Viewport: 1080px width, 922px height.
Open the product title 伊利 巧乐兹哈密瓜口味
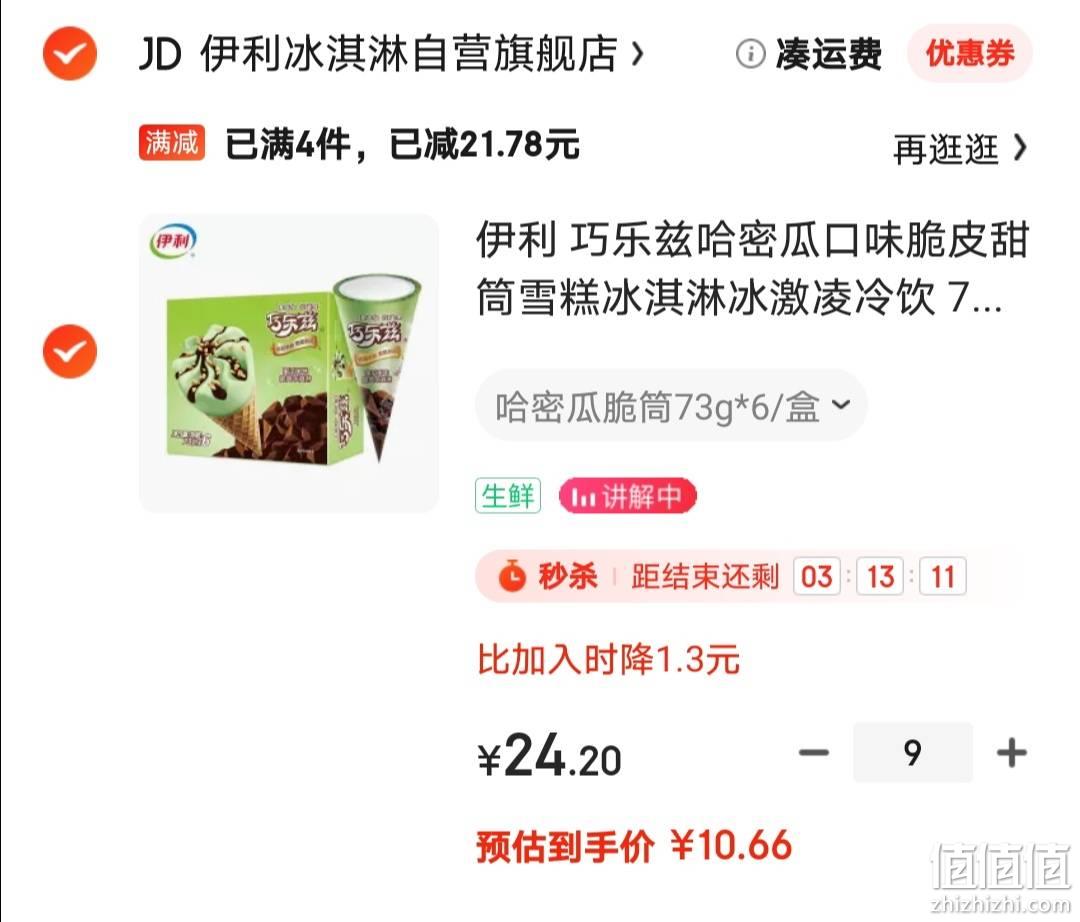[752, 268]
